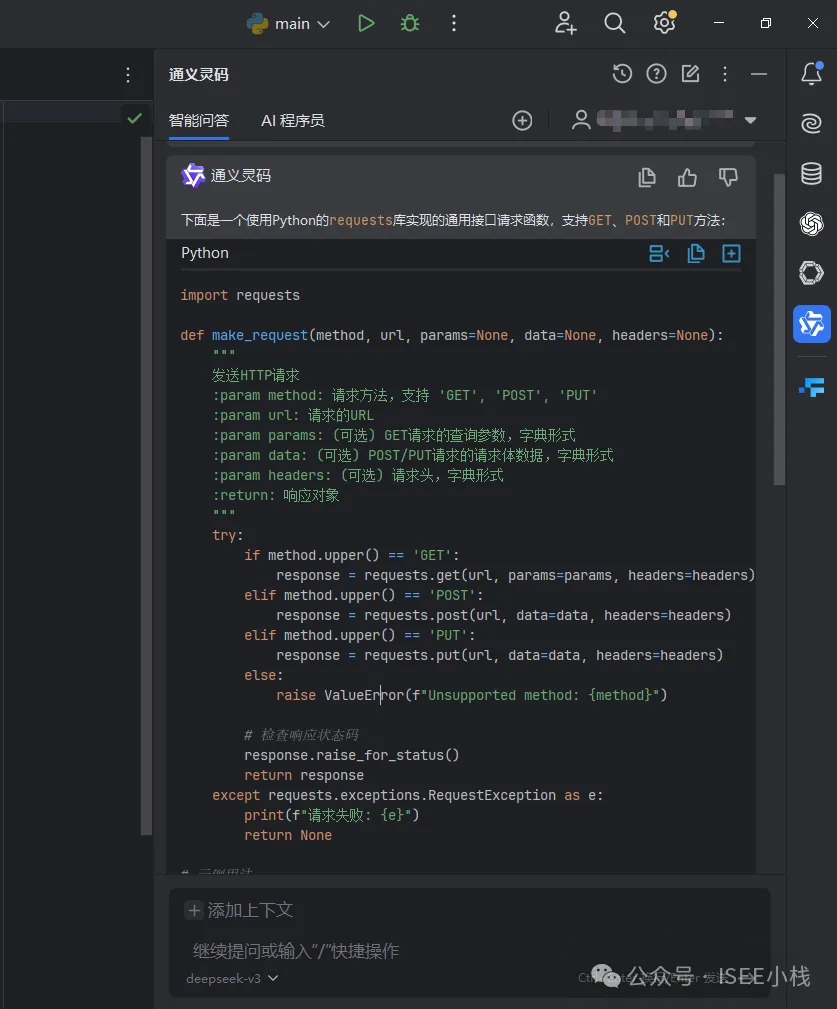Screen dimensions: 837x1009
Task: Click the Python language label
Action: pos(205,253)
